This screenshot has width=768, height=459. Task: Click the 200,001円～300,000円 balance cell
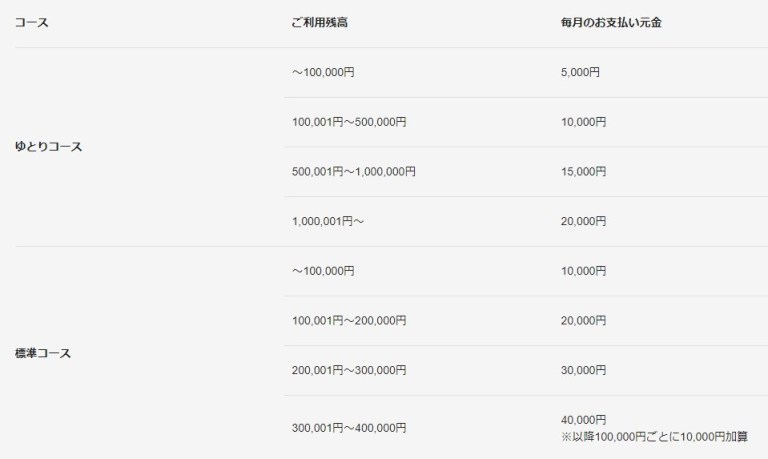[x=349, y=370]
